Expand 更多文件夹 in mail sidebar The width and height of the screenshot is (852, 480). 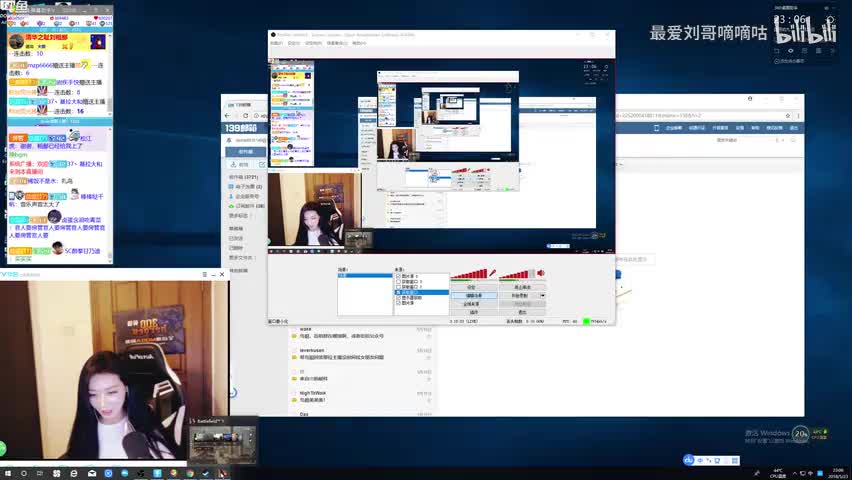tap(241, 257)
